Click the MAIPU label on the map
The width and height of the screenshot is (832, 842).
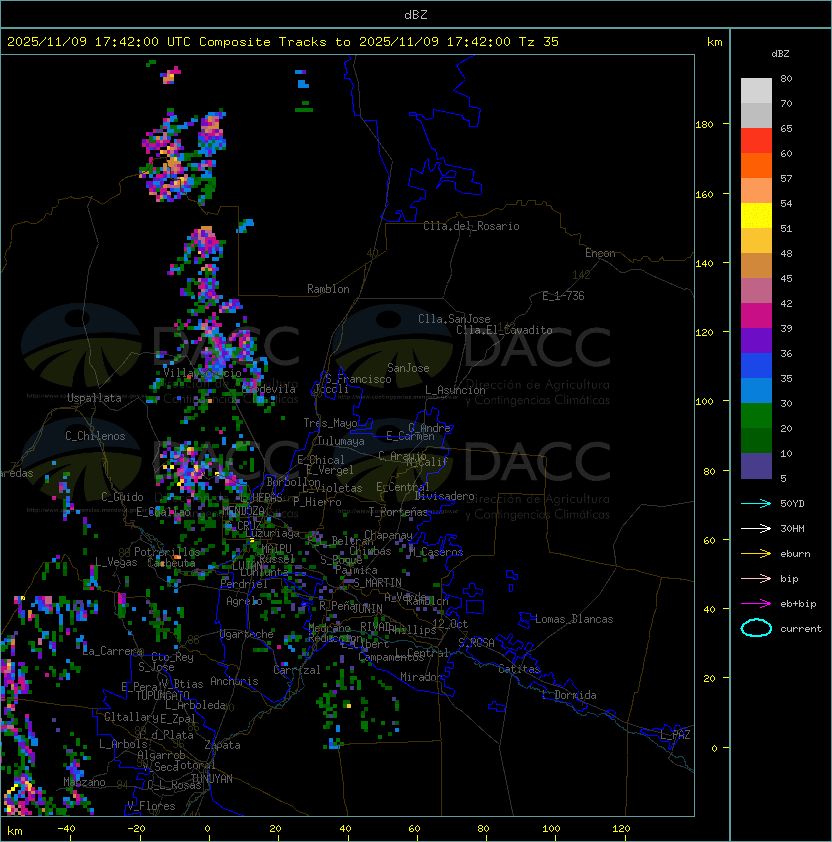276,549
